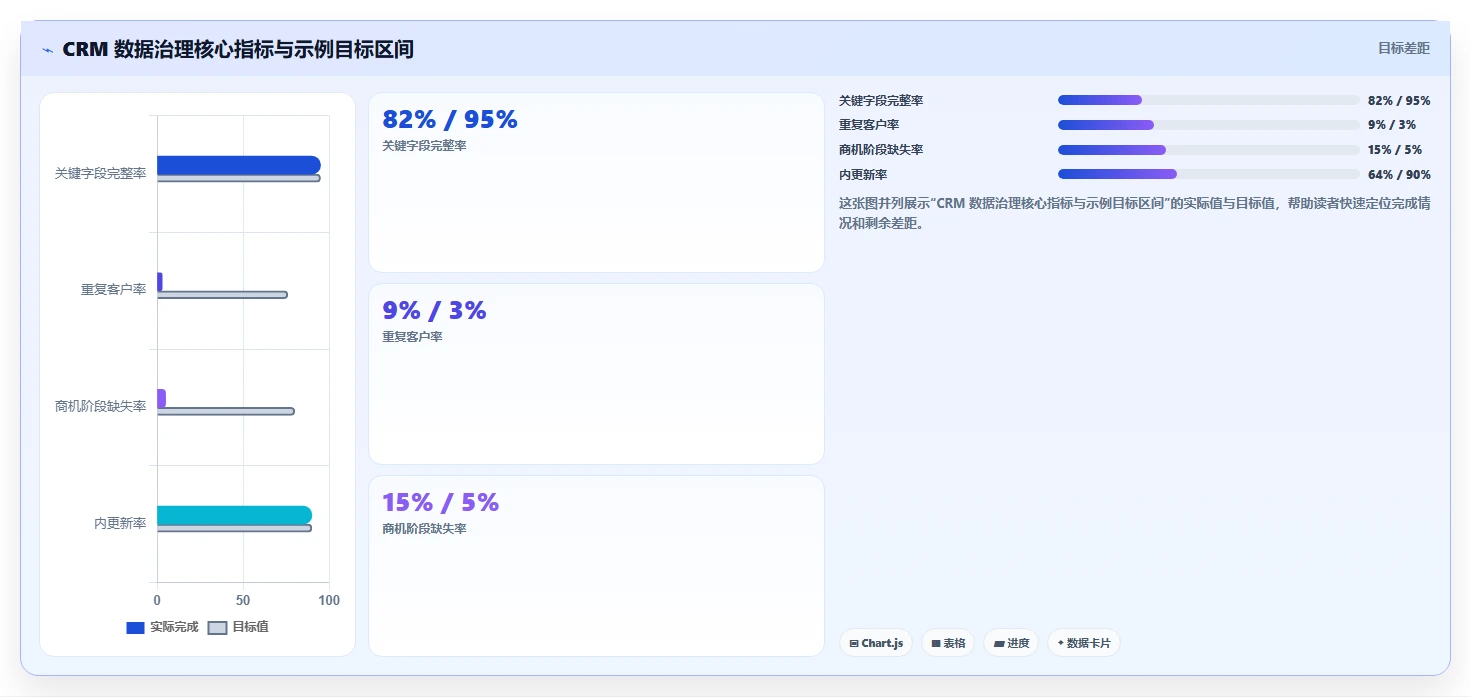Toggle the 实际完成 legend entry
This screenshot has width=1471, height=697.
click(x=162, y=627)
